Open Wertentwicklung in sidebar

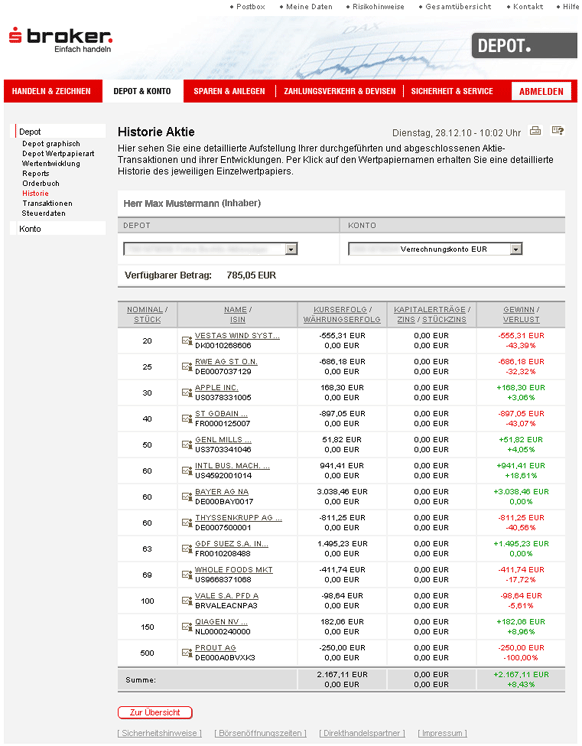pos(51,164)
